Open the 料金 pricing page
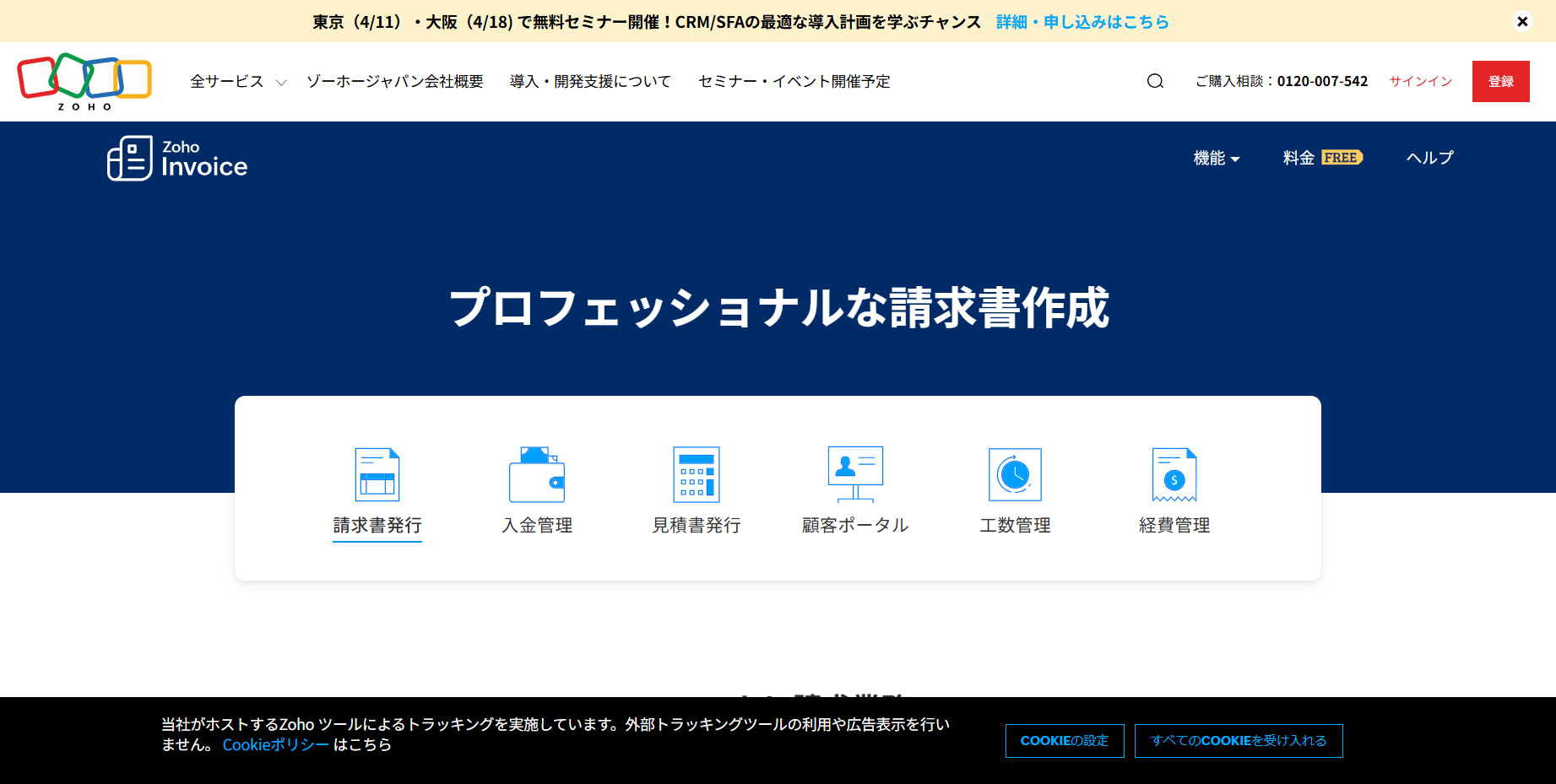The width and height of the screenshot is (1556, 784). pyautogui.click(x=1298, y=158)
